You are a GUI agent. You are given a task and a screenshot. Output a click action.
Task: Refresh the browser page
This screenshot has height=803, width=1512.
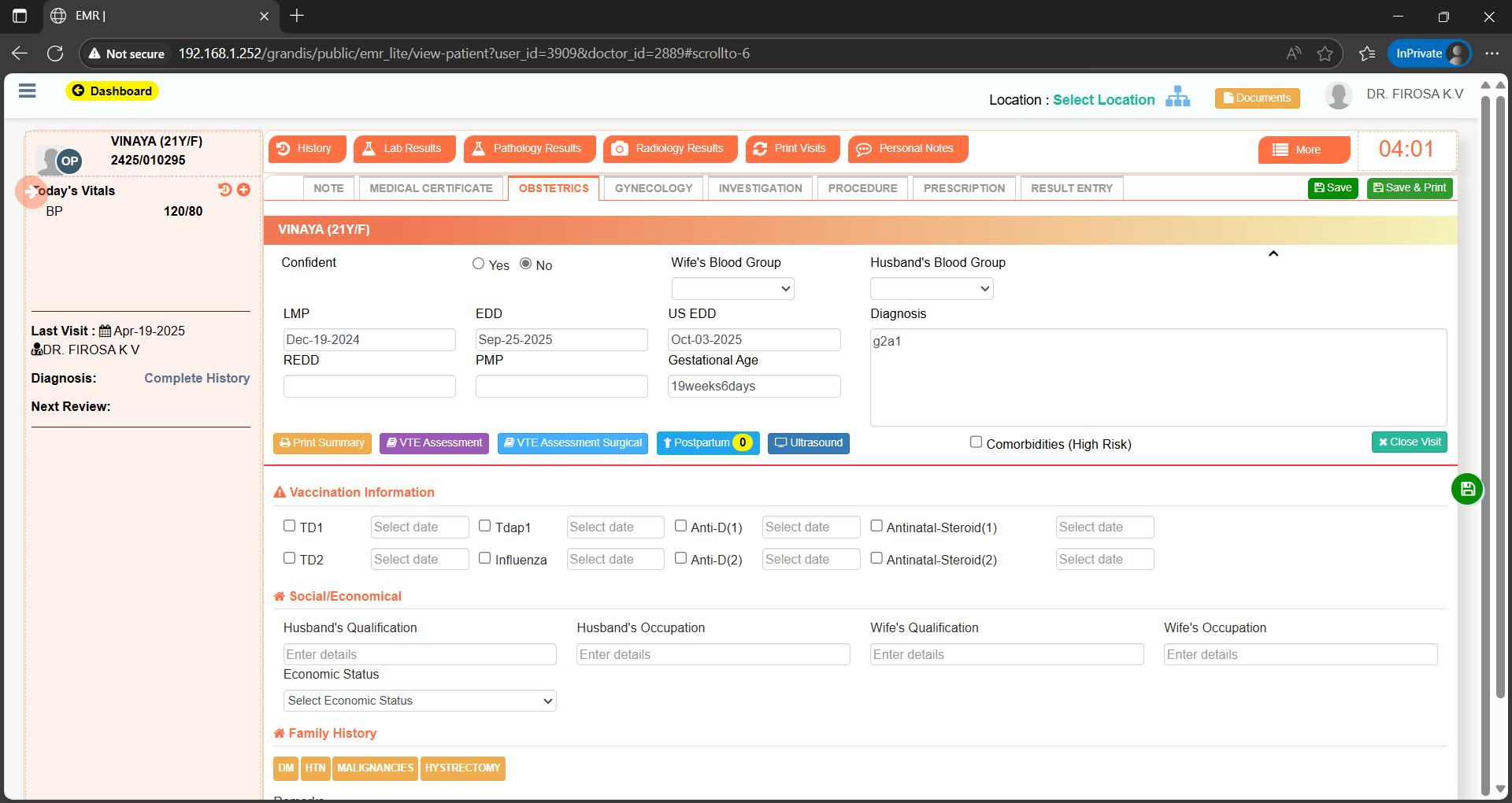coord(55,54)
